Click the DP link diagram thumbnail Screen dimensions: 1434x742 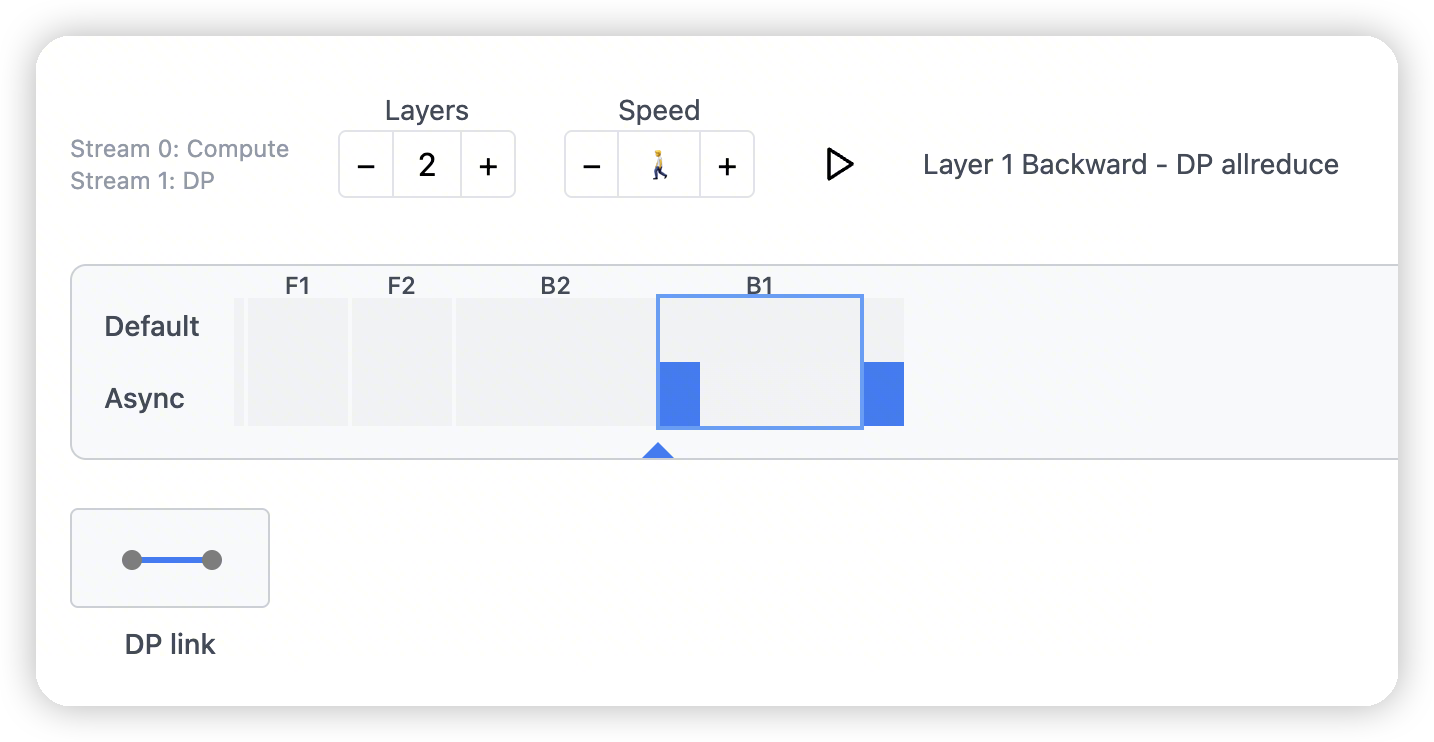(170, 558)
